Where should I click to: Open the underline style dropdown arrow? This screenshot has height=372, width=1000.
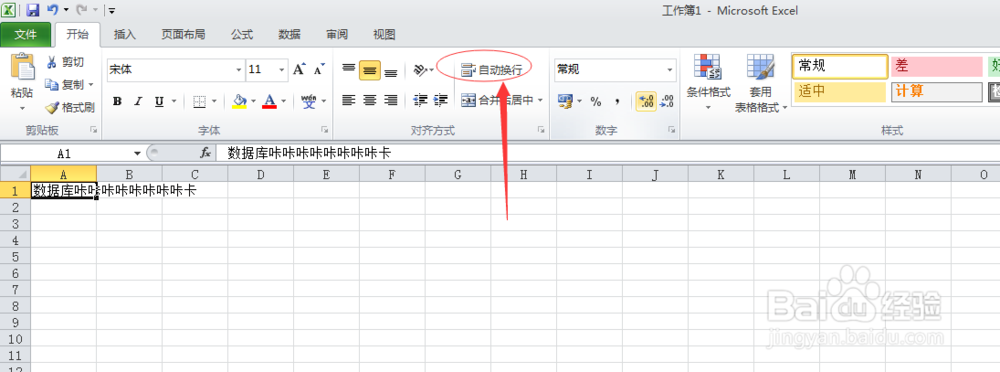[x=173, y=101]
